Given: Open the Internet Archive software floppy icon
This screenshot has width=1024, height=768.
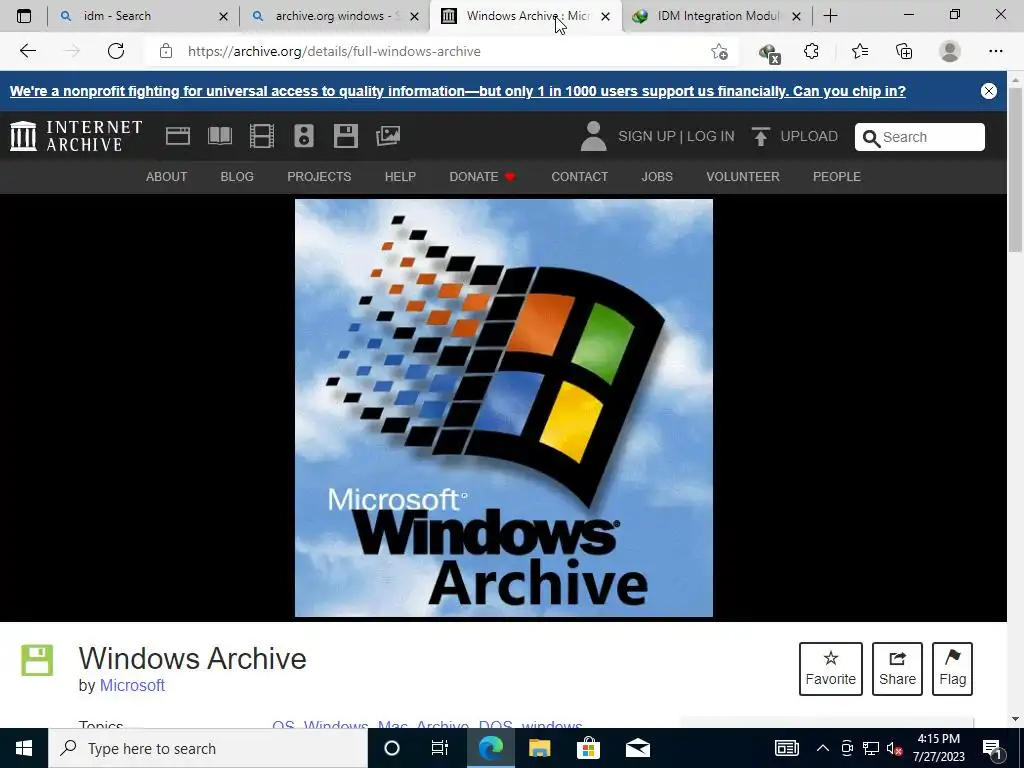Looking at the screenshot, I should [345, 136].
